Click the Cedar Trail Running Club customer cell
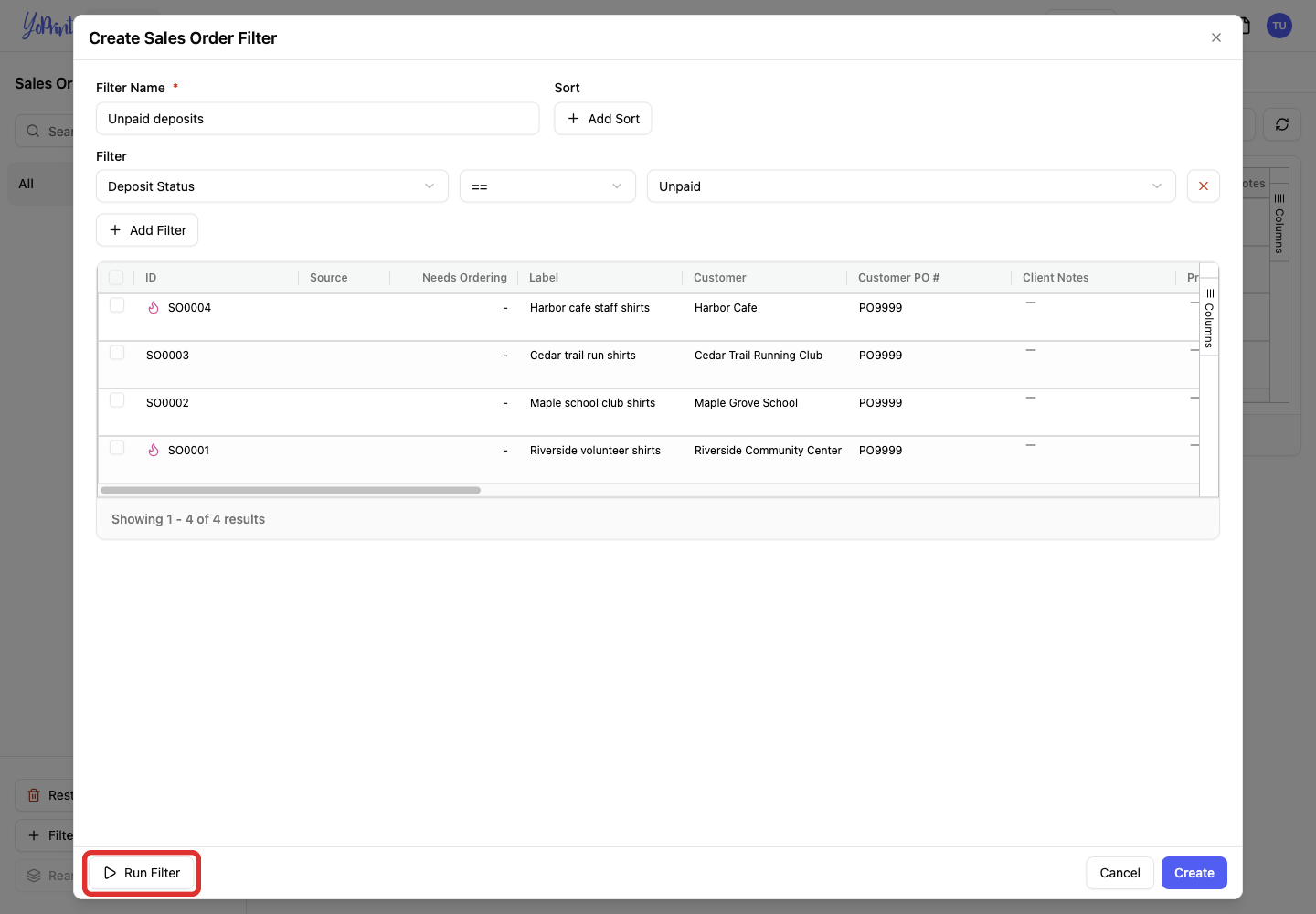Viewport: 1316px width, 914px height. 759,356
